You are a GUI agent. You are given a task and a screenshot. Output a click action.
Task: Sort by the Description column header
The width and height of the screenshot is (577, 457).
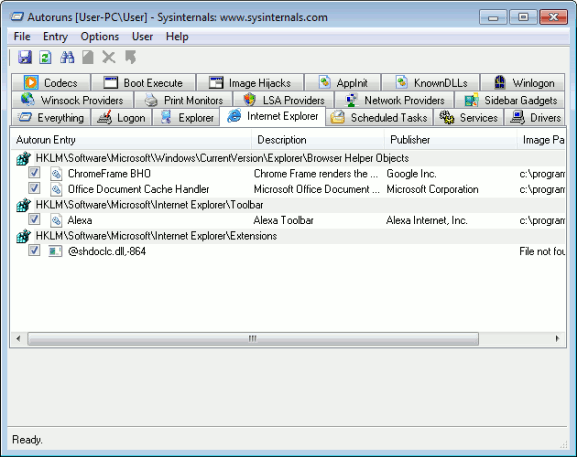[x=318, y=139]
